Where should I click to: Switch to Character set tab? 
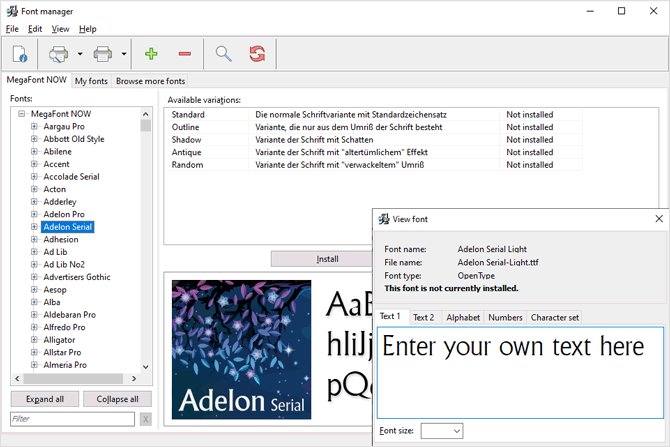pyautogui.click(x=555, y=318)
